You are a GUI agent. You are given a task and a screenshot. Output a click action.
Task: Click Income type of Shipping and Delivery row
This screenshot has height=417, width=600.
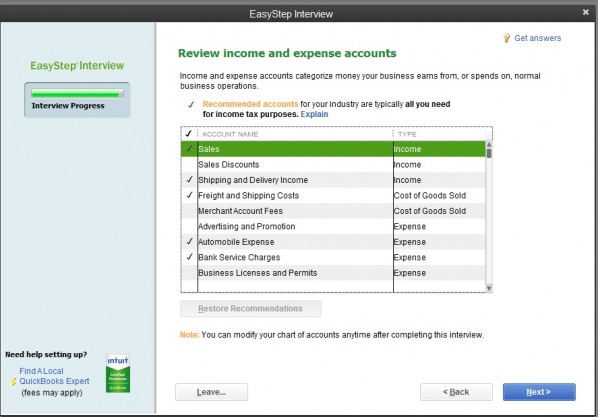point(408,180)
